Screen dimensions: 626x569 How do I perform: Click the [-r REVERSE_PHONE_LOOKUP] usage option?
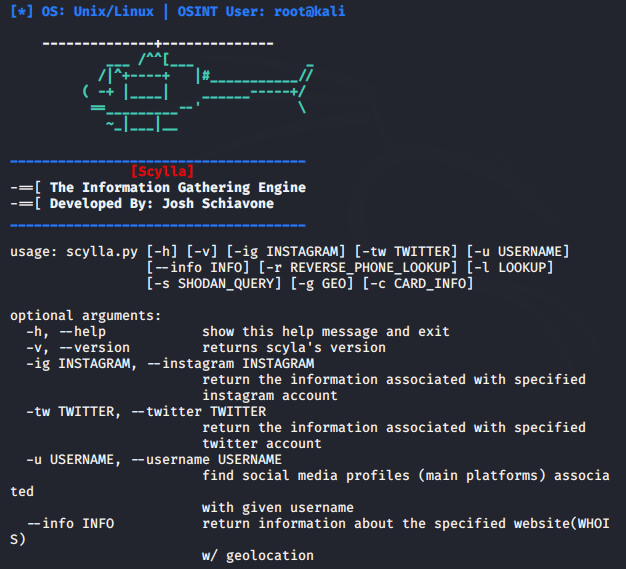point(358,268)
